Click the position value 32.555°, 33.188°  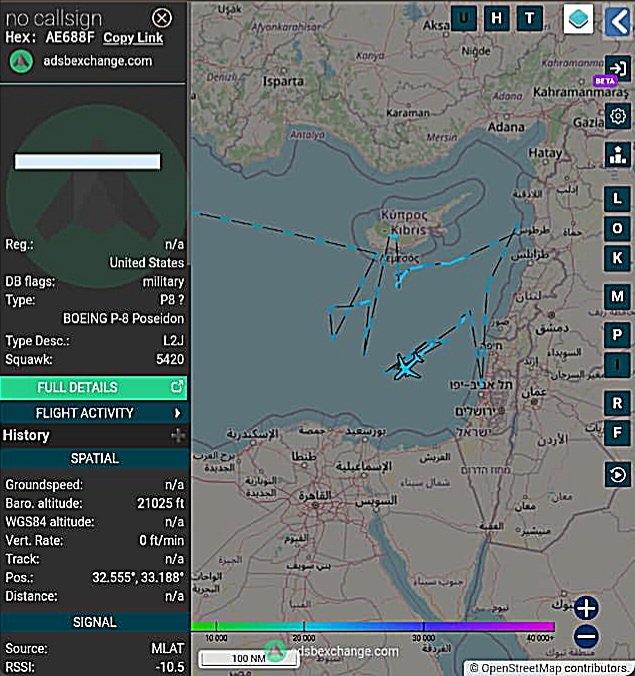click(x=138, y=577)
